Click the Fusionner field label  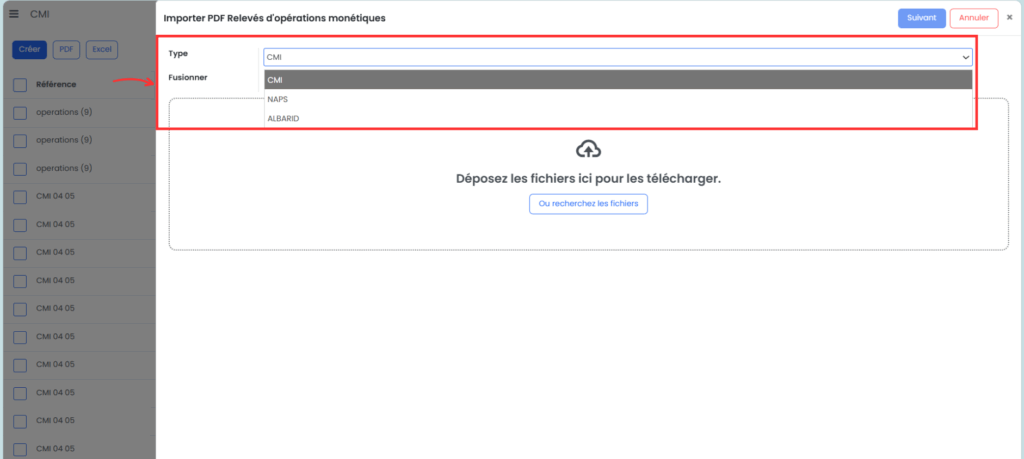pyautogui.click(x=187, y=77)
